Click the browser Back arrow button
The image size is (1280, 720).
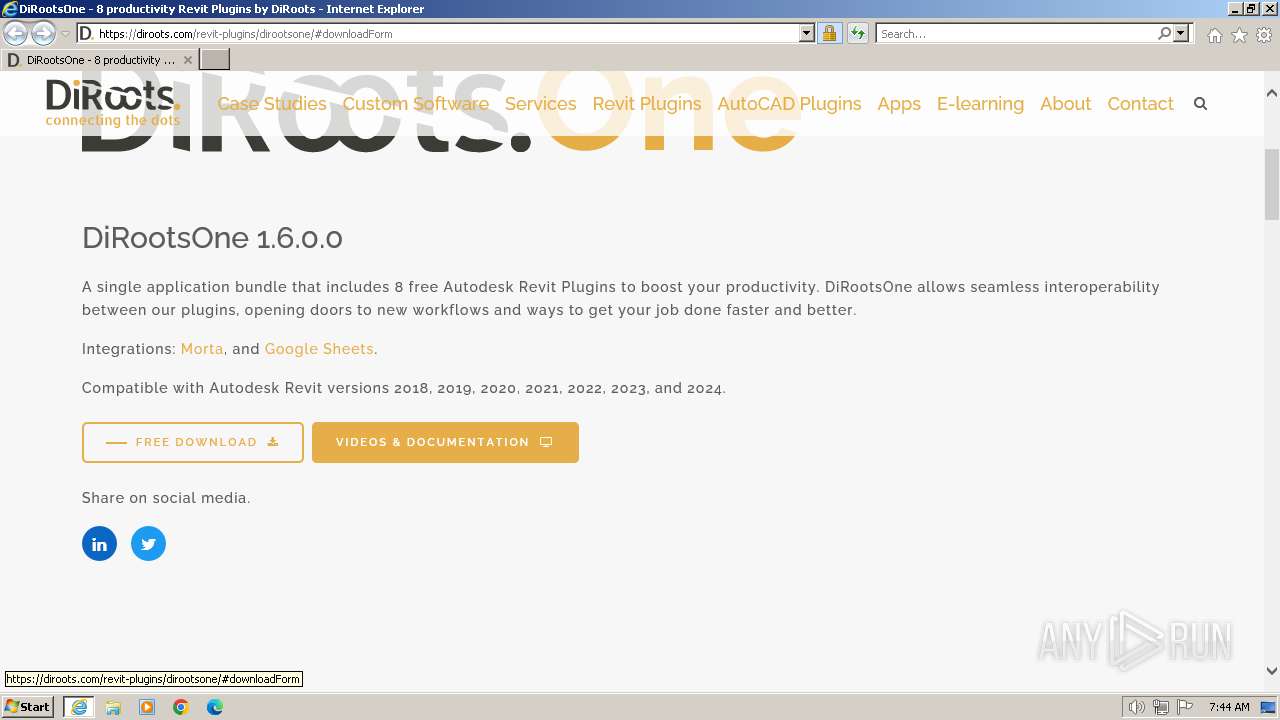tap(16, 33)
